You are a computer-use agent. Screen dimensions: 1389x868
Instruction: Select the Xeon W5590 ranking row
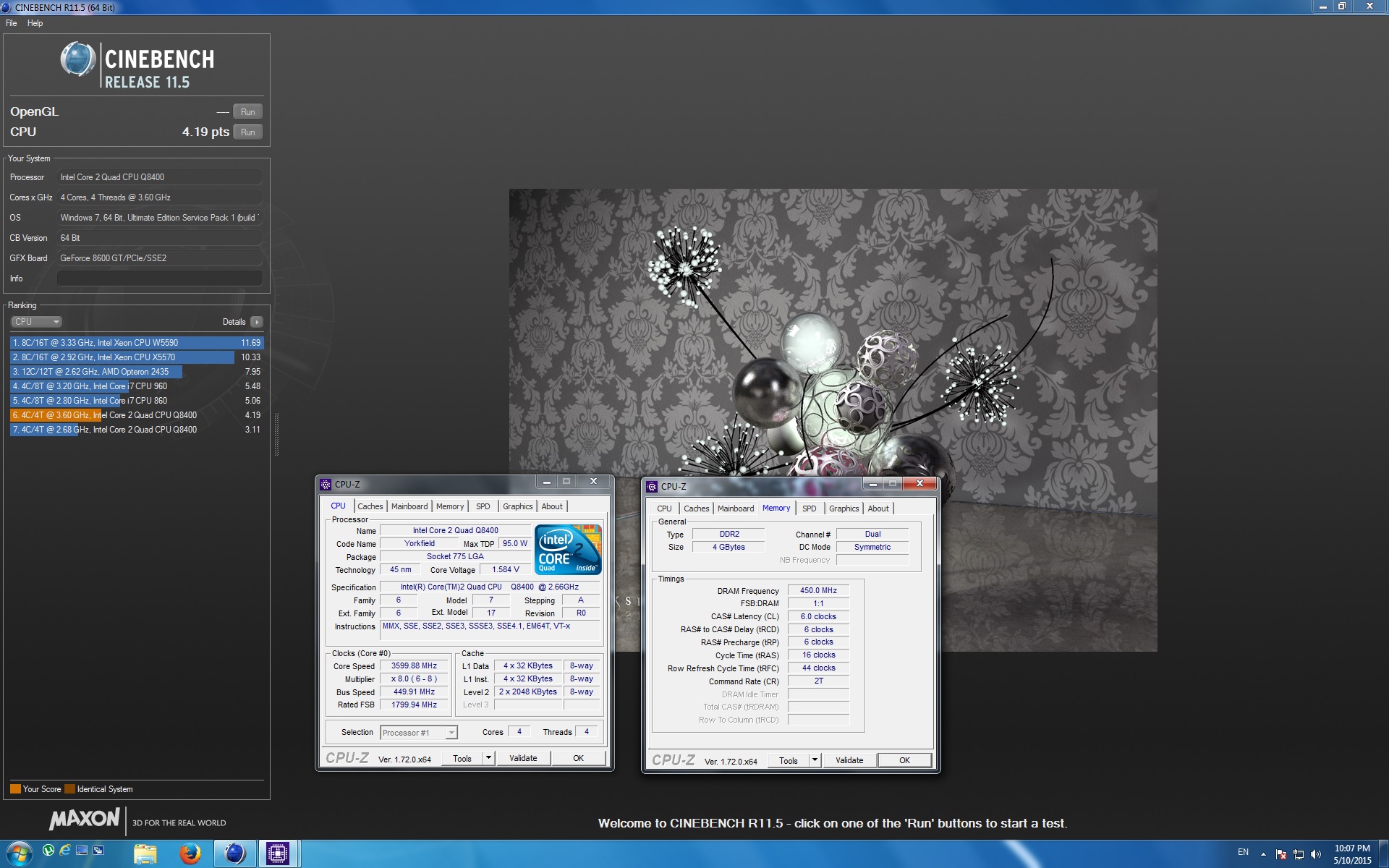[137, 343]
